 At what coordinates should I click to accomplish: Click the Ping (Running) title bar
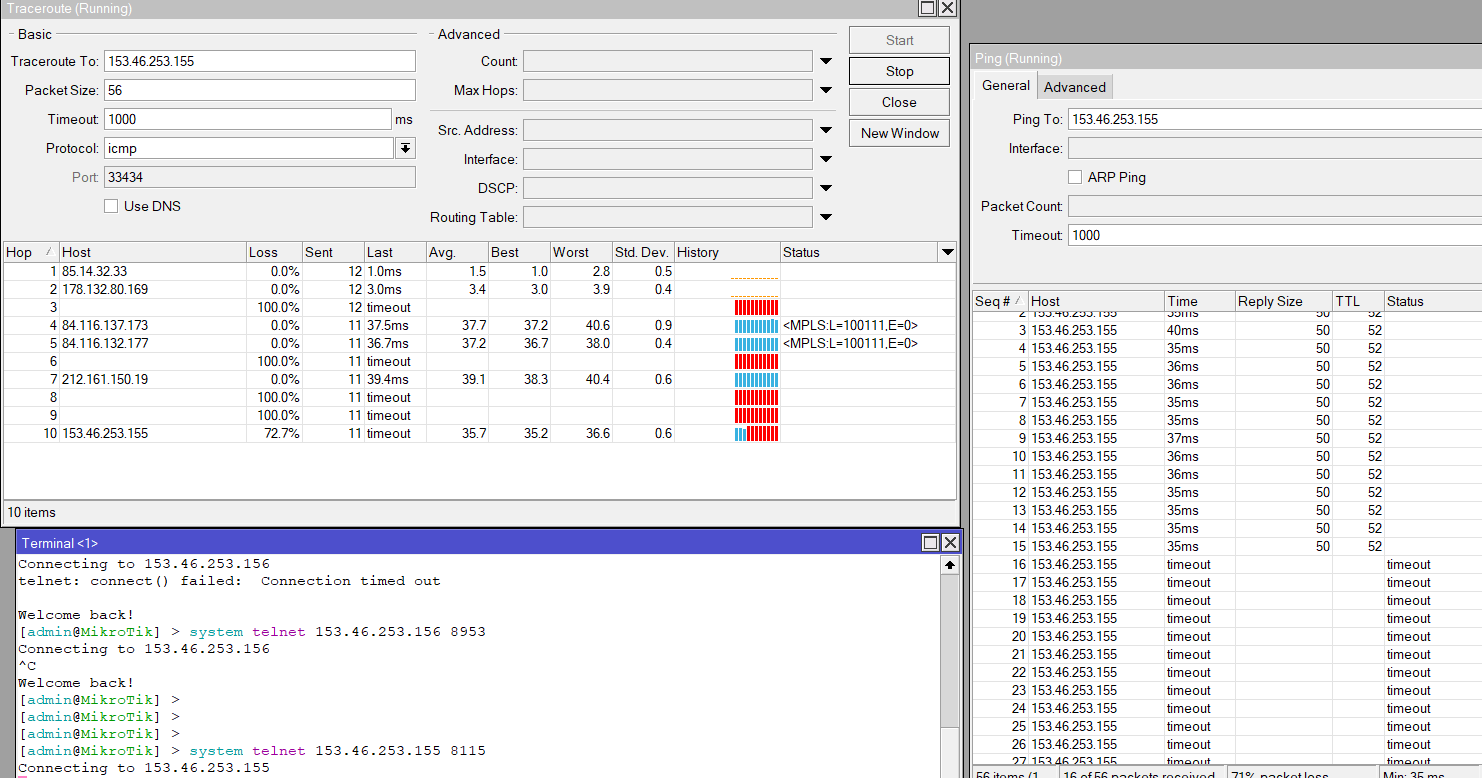point(1227,58)
